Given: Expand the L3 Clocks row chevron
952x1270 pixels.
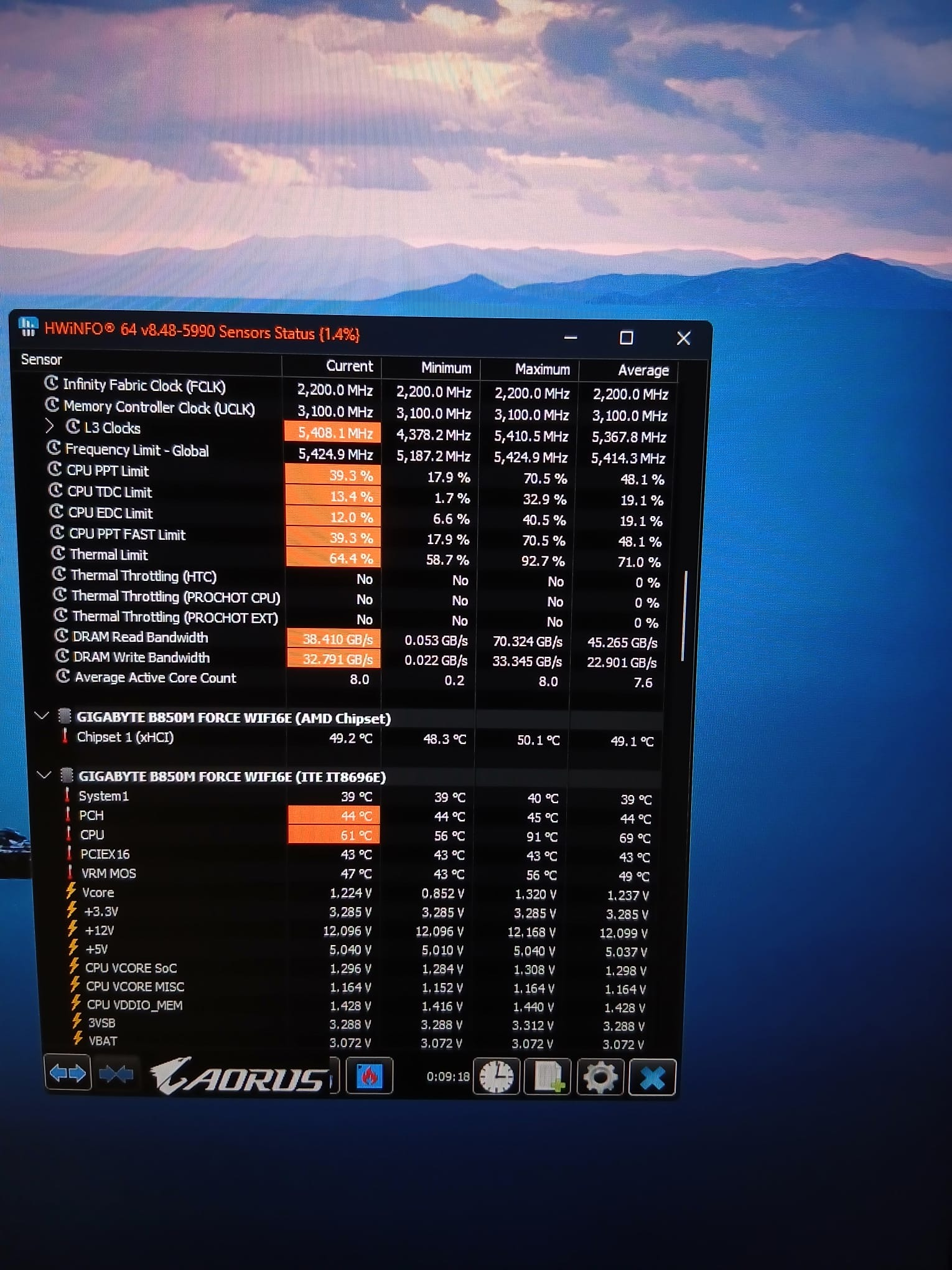Looking at the screenshot, I should click(50, 426).
